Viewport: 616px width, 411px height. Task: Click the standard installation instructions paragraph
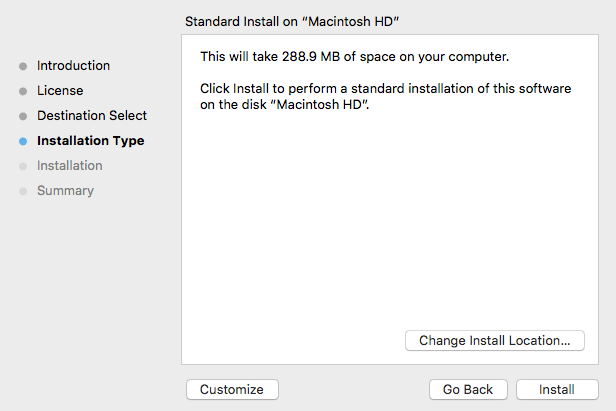(x=385, y=97)
